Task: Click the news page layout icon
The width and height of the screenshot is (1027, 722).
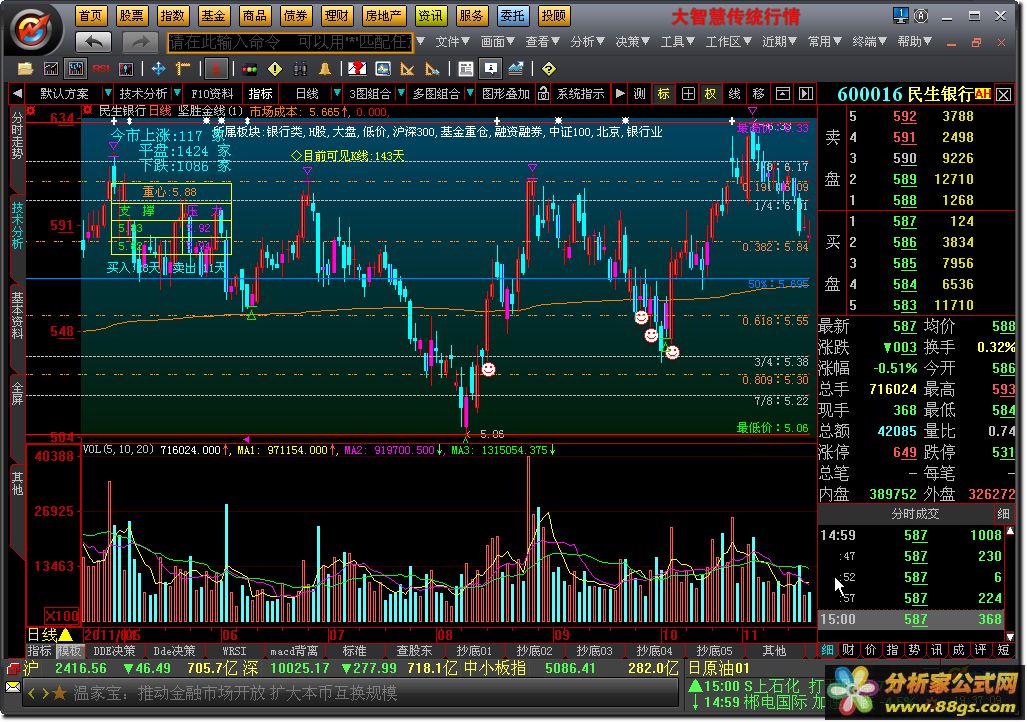Action: pyautogui.click(x=465, y=69)
